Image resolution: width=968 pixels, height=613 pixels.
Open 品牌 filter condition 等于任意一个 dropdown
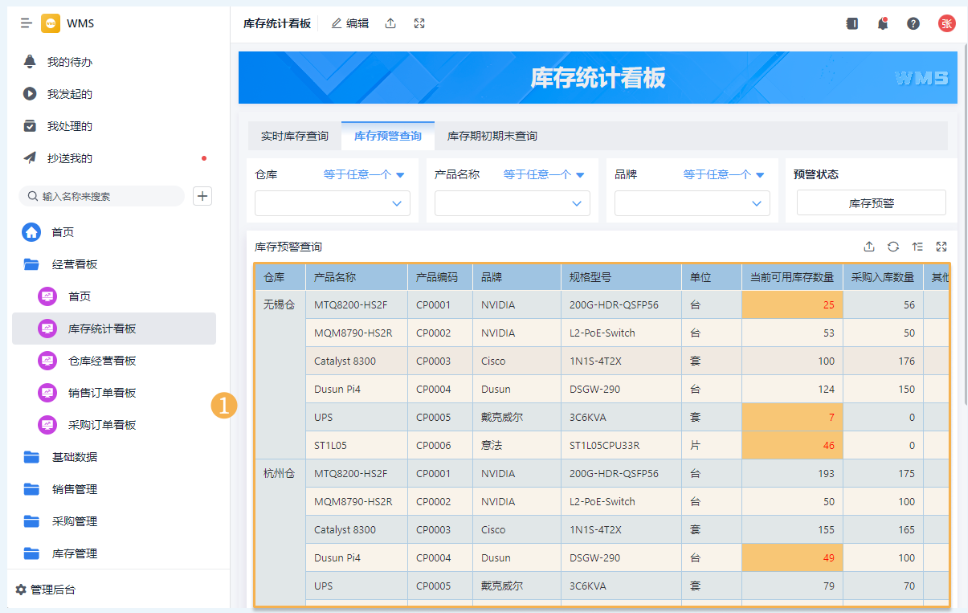coord(724,175)
